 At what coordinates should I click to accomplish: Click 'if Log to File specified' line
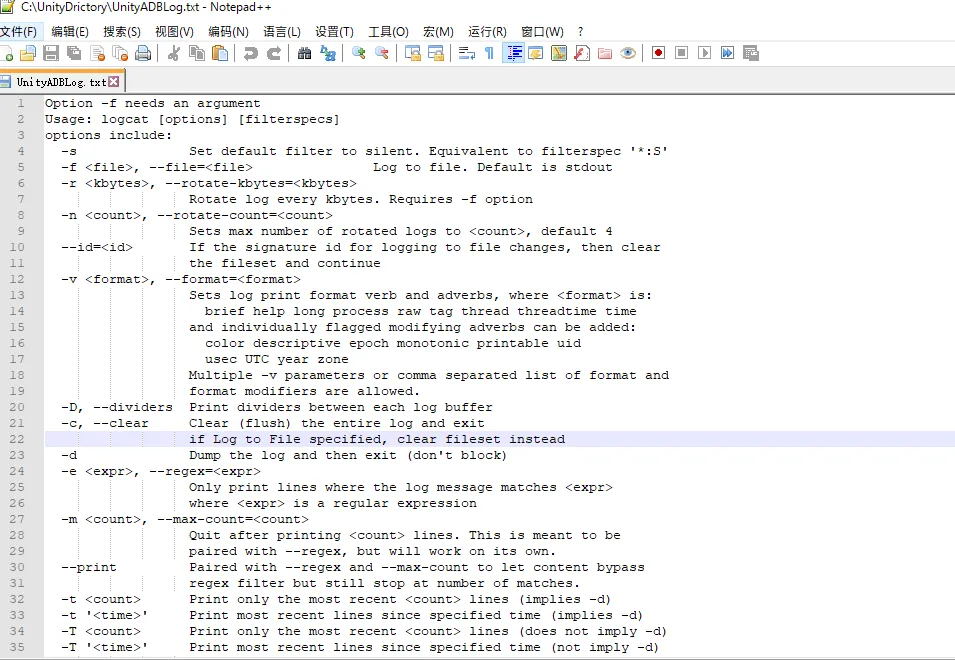[377, 439]
